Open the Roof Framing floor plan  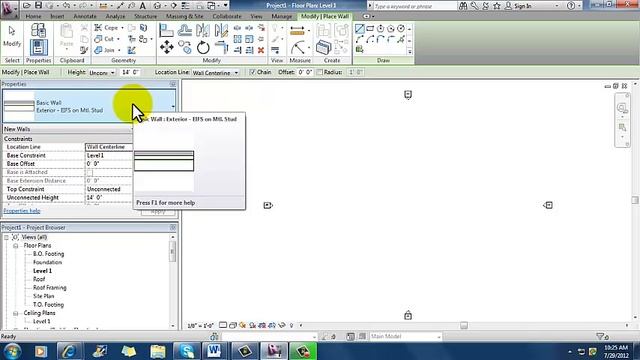click(x=49, y=288)
